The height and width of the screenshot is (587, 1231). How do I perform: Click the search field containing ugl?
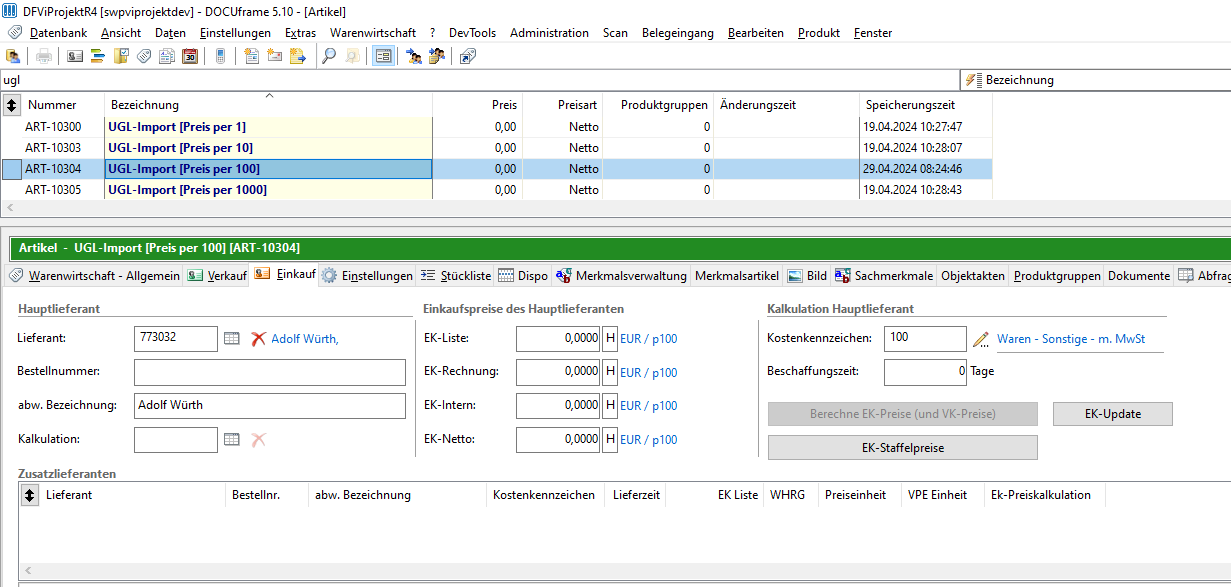click(x=480, y=80)
